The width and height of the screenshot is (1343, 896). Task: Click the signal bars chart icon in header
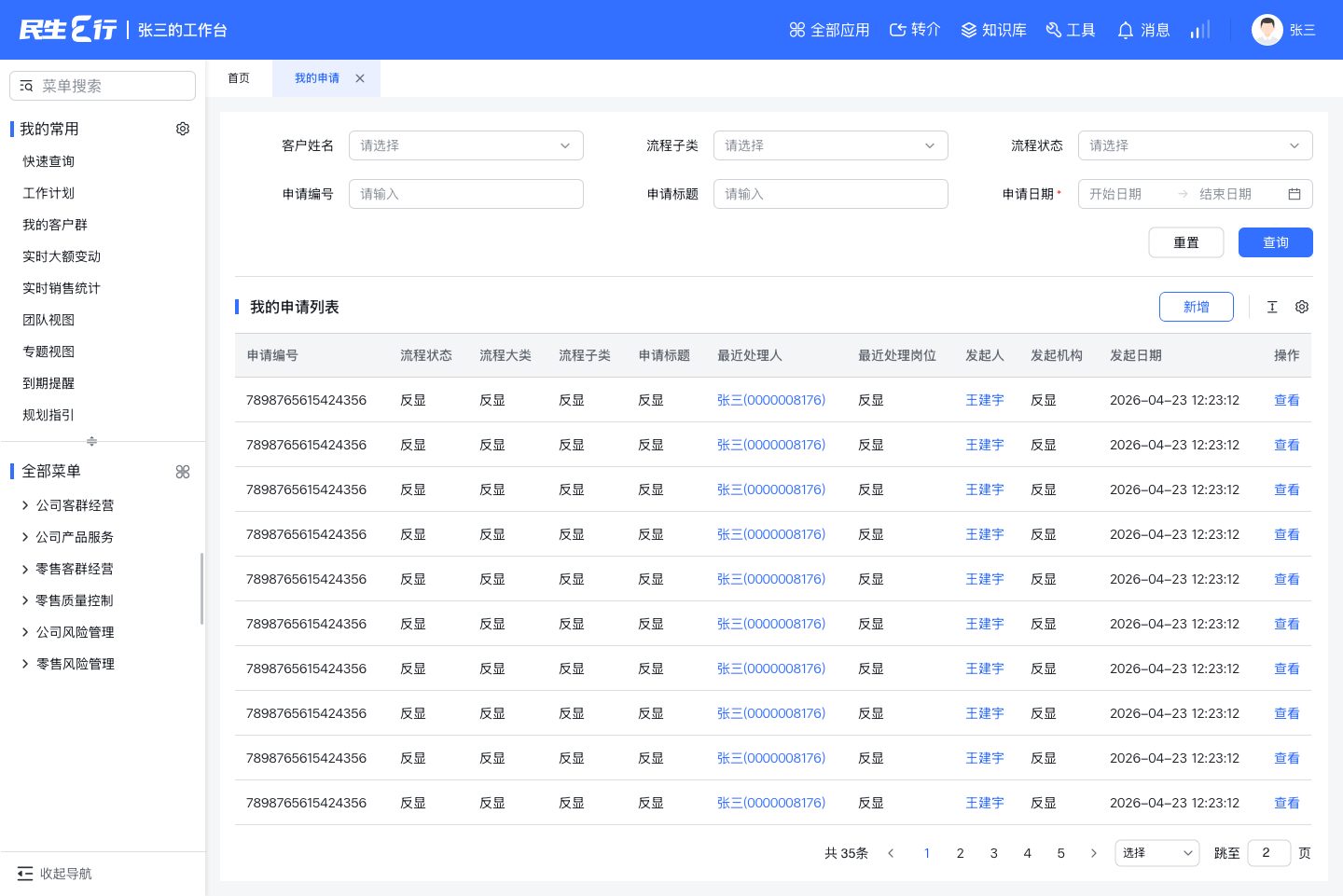[1200, 30]
